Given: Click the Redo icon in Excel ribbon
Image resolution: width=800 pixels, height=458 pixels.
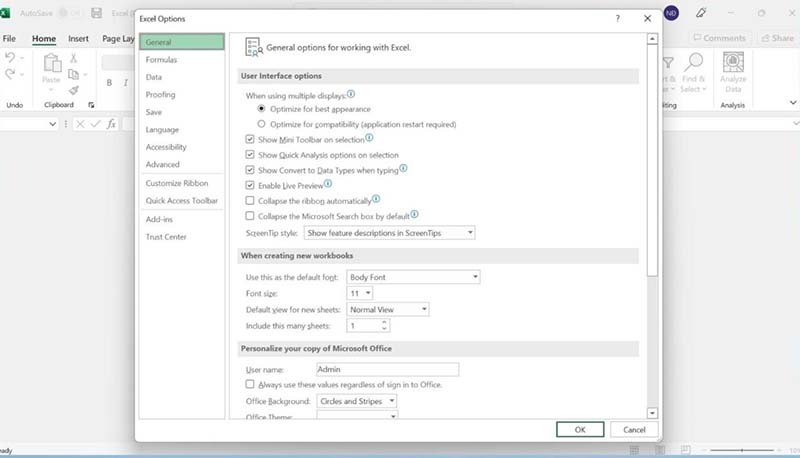Looking at the screenshot, I should (10, 74).
